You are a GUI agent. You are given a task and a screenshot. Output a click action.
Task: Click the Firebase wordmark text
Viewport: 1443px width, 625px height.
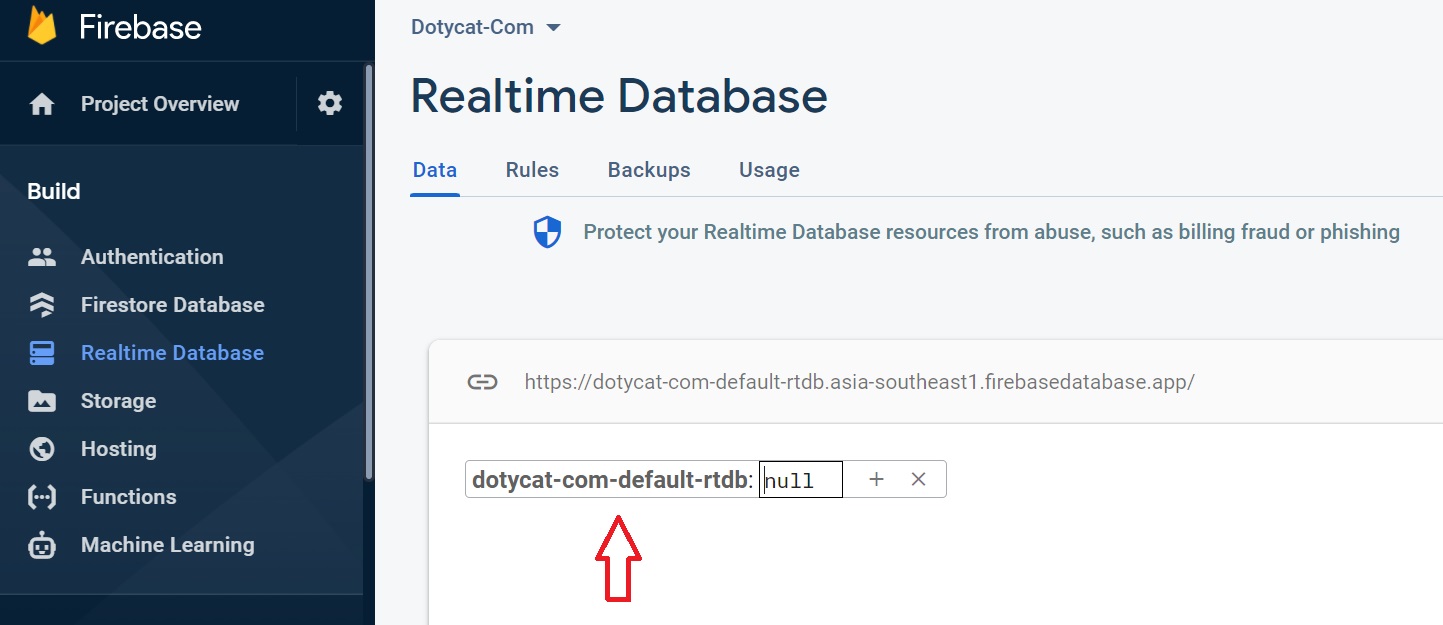click(x=141, y=27)
